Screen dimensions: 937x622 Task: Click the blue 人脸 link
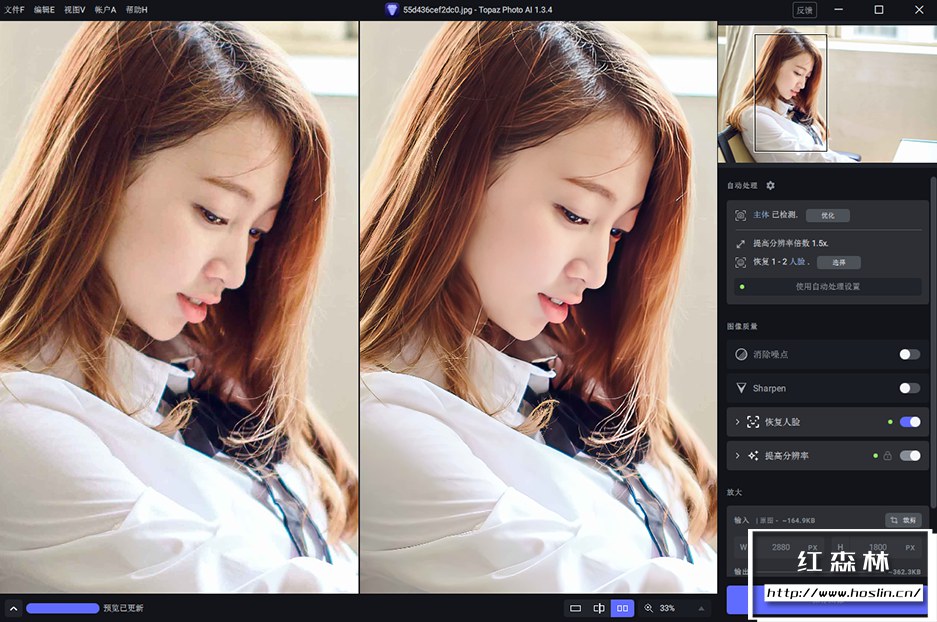pyautogui.click(x=797, y=262)
